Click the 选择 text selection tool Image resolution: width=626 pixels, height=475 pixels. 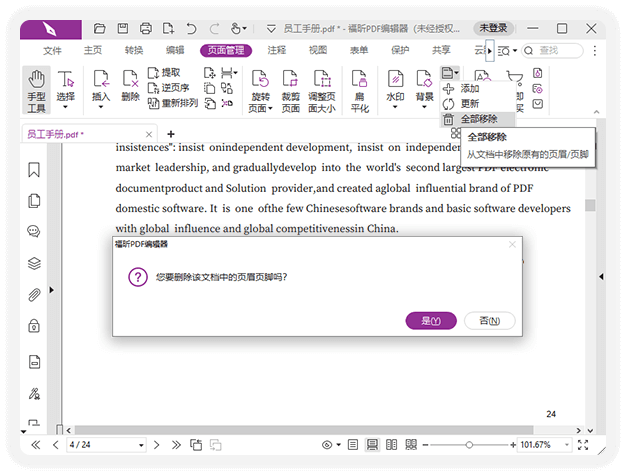pos(65,90)
